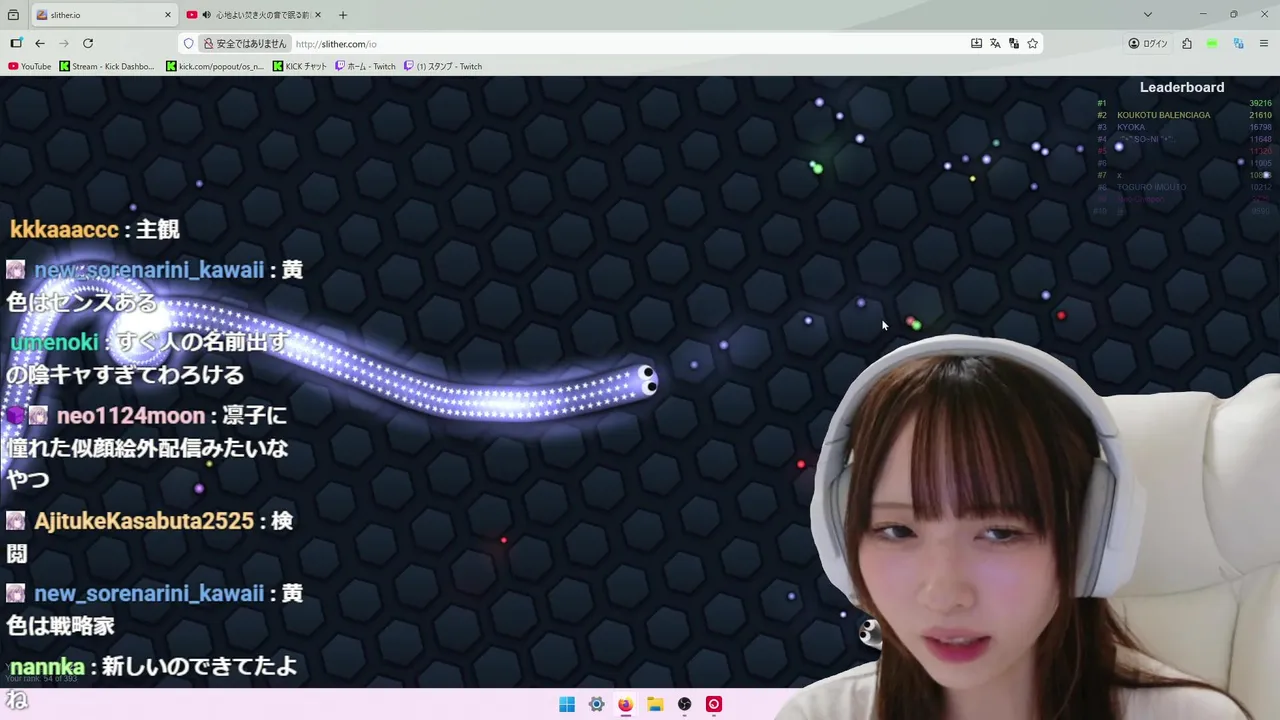Go forward one page
Image resolution: width=1280 pixels, height=720 pixels.
64,44
